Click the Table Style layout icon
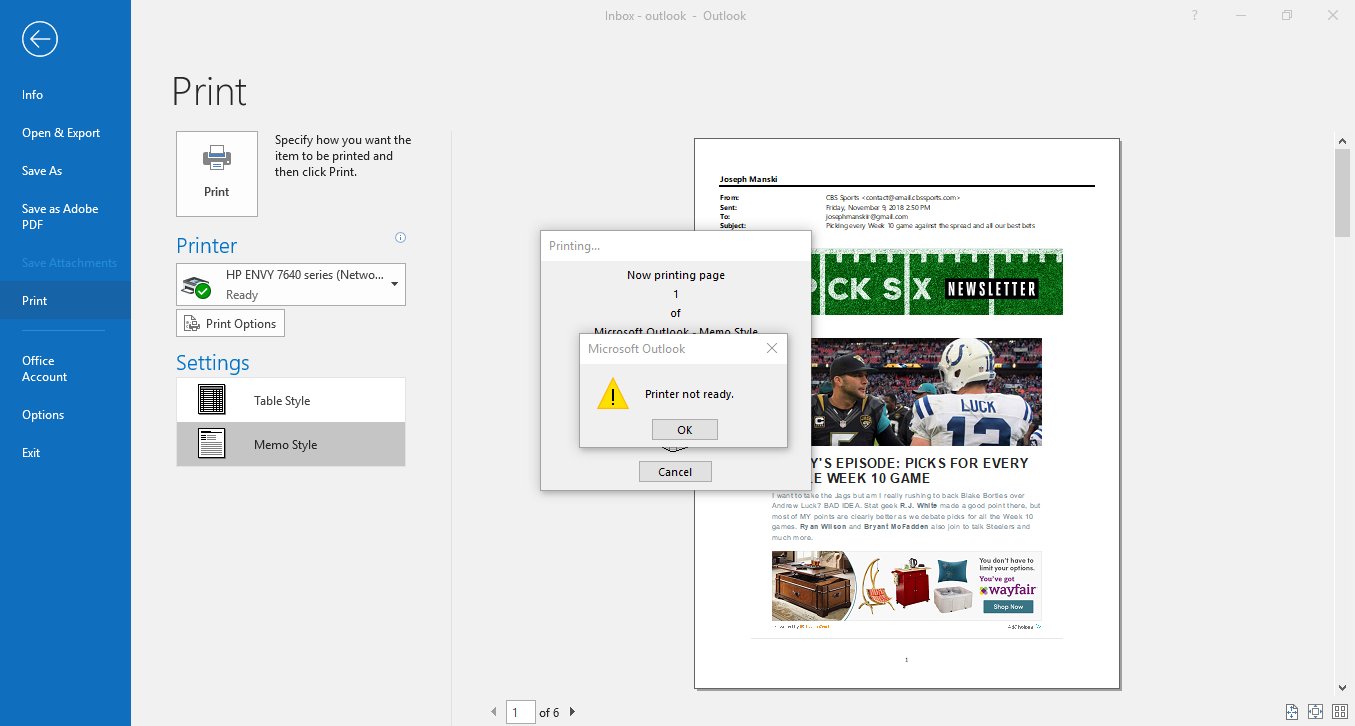The width and height of the screenshot is (1355, 726). tap(212, 400)
